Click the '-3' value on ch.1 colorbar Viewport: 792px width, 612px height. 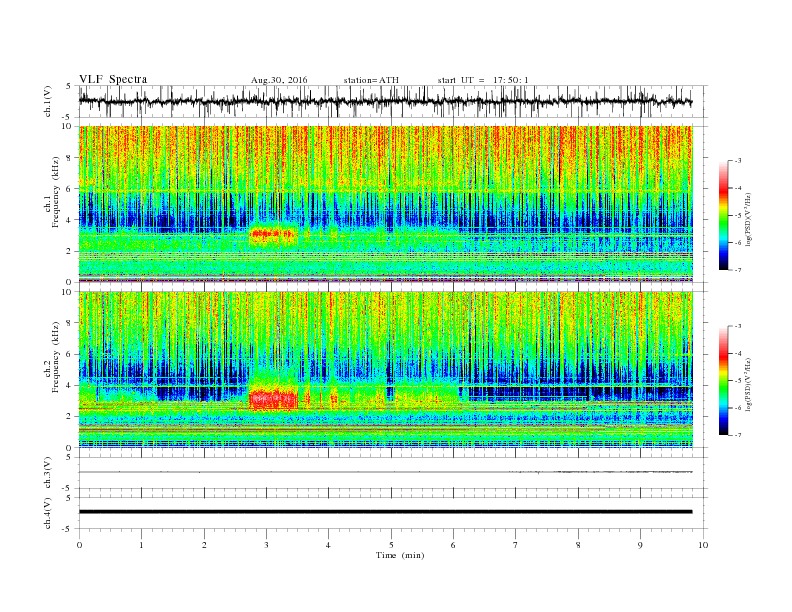(738, 161)
